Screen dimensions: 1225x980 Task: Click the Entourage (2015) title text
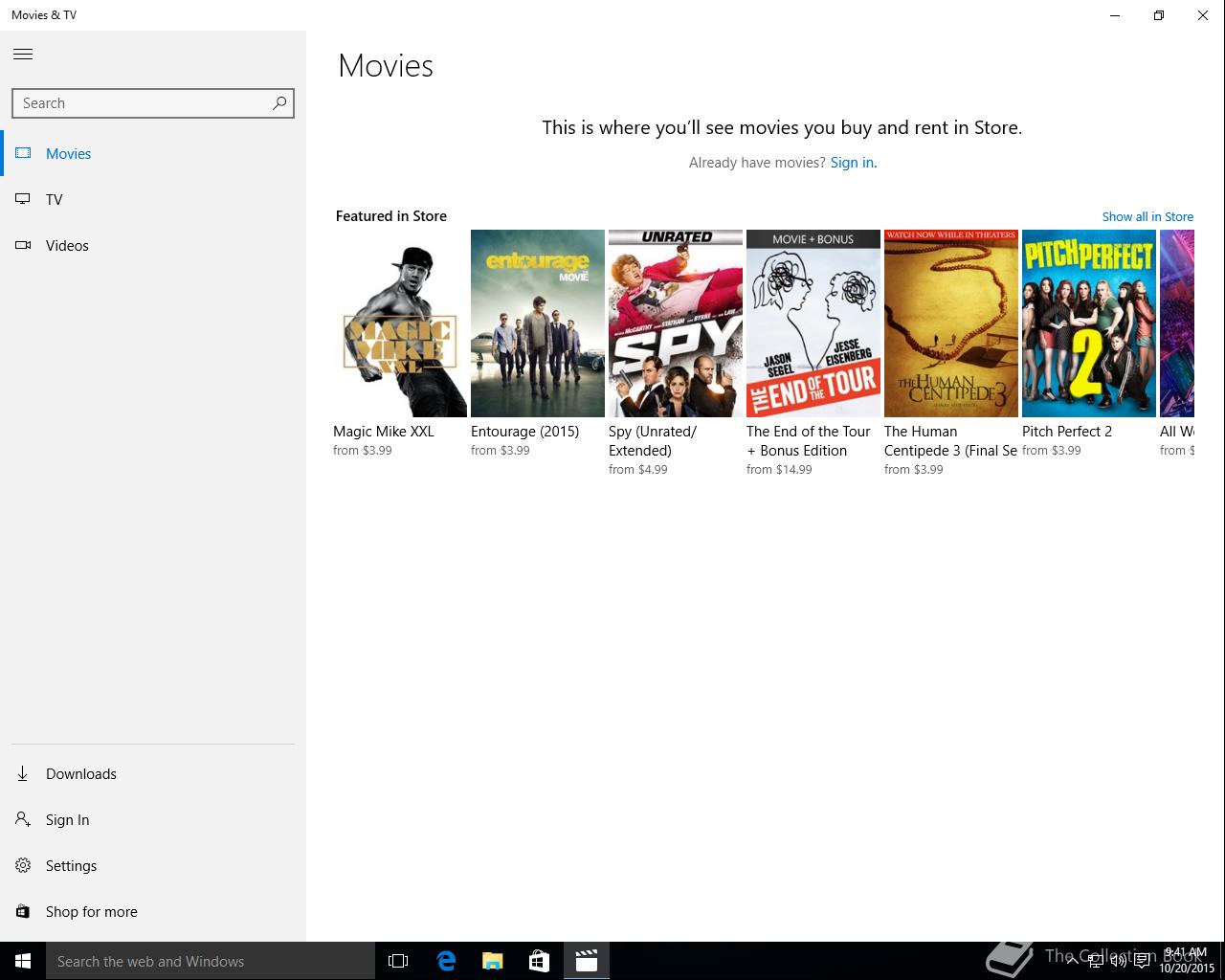point(524,432)
